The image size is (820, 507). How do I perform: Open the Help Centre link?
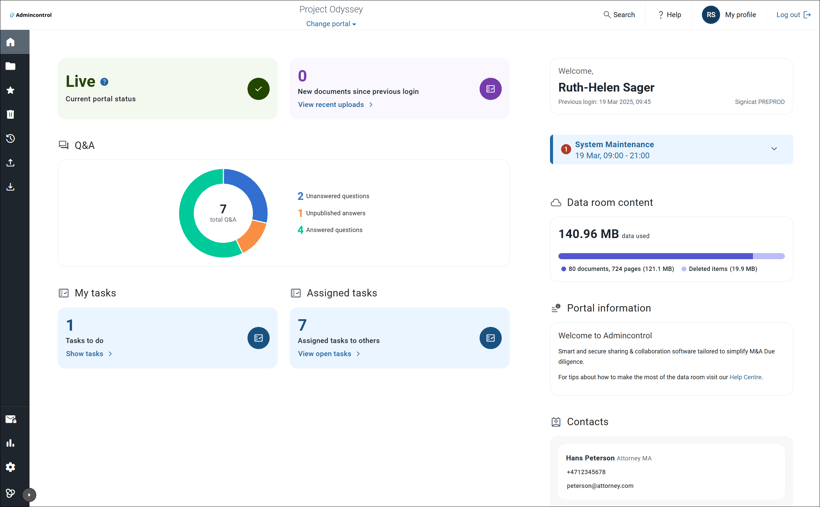point(745,377)
